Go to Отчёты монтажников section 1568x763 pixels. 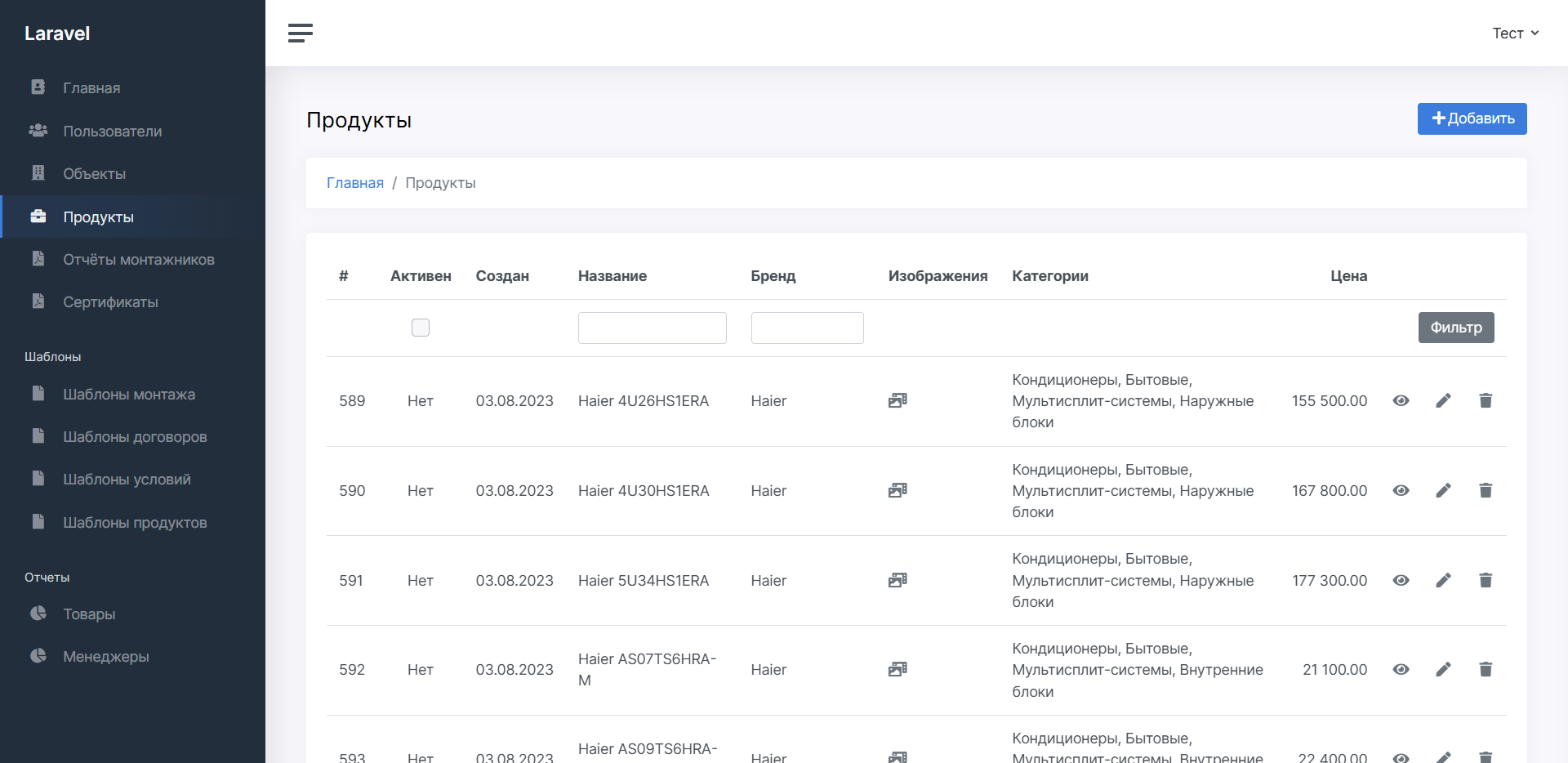coord(138,259)
